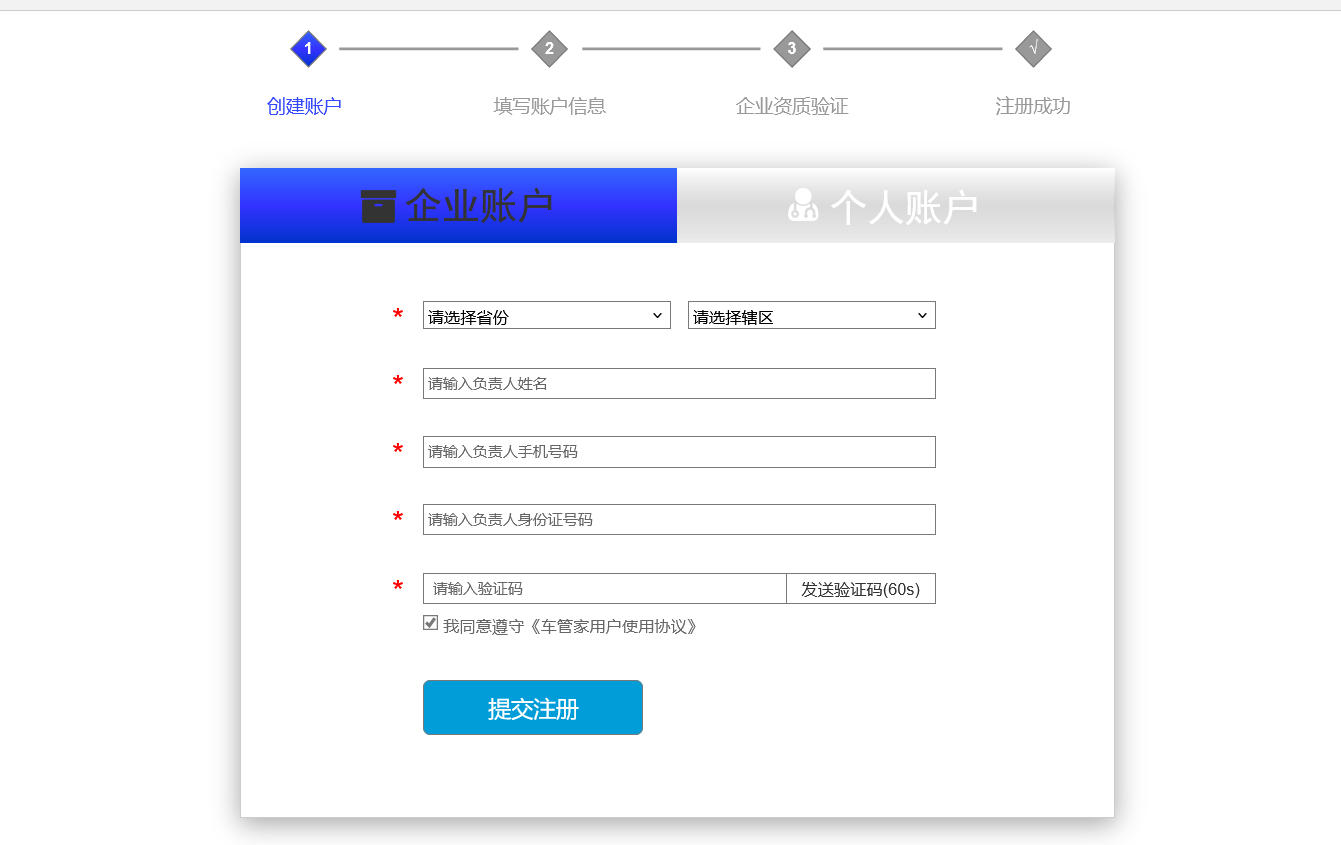Click the archive box icon on 企业账户 tab
The width and height of the screenshot is (1341, 845).
tap(378, 206)
